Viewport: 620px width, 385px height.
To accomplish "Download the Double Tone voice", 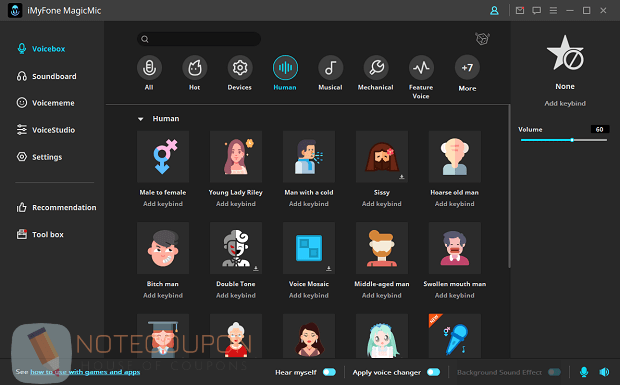I will pyautogui.click(x=256, y=268).
